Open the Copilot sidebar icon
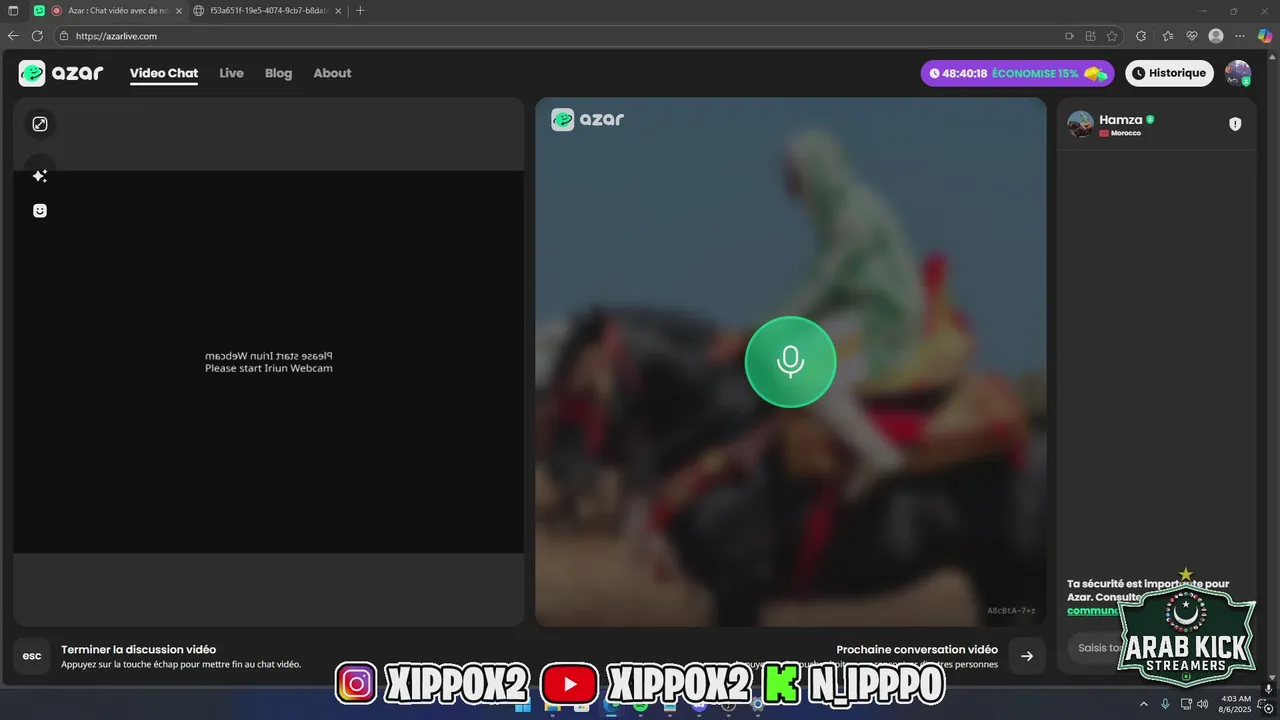1280x720 pixels. coord(1265,36)
